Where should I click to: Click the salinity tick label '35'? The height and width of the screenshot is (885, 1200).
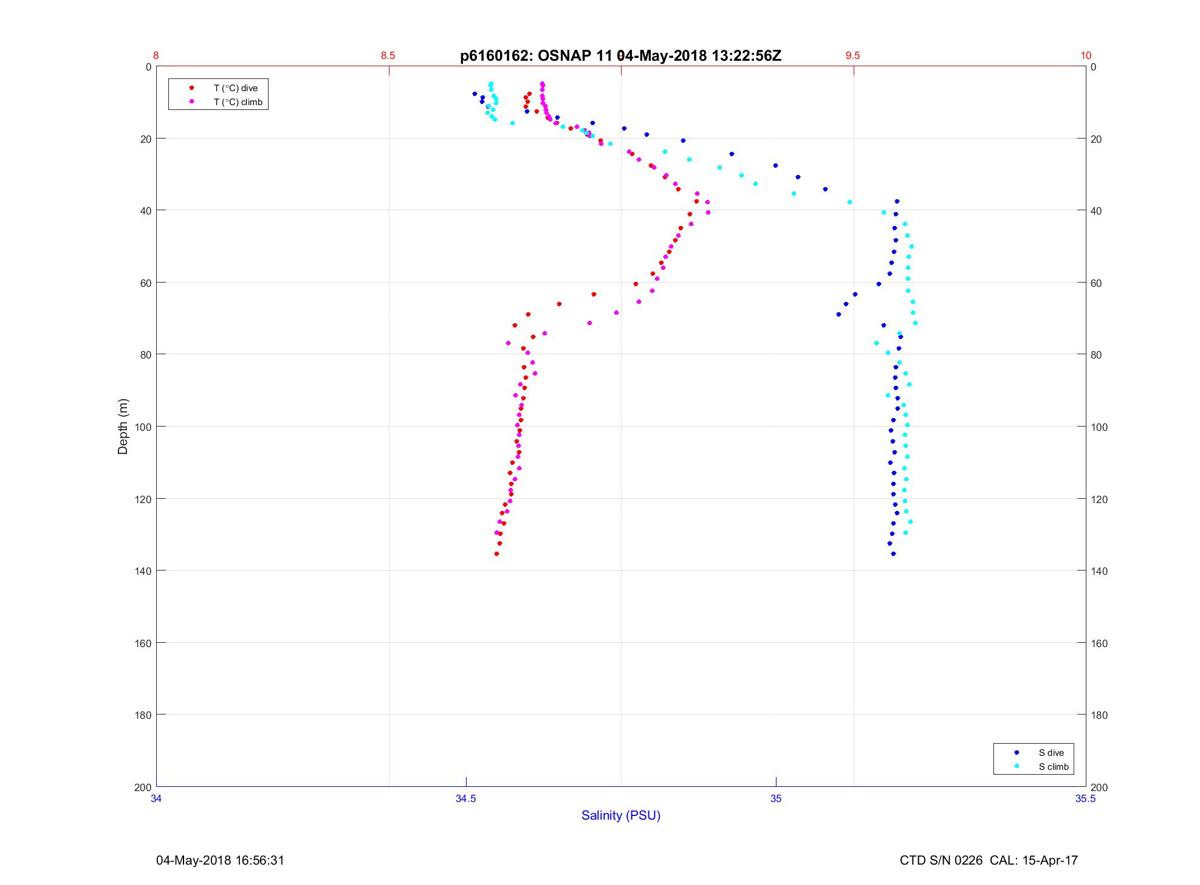click(x=776, y=799)
